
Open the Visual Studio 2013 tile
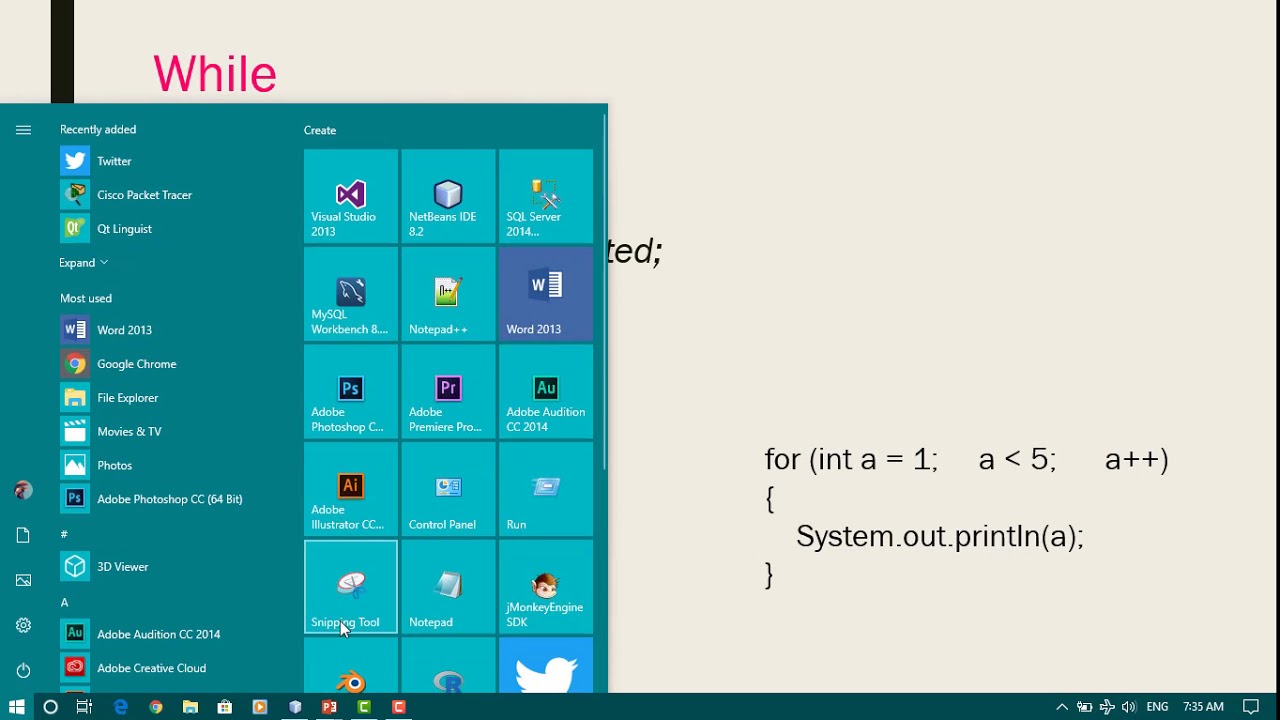(x=351, y=196)
